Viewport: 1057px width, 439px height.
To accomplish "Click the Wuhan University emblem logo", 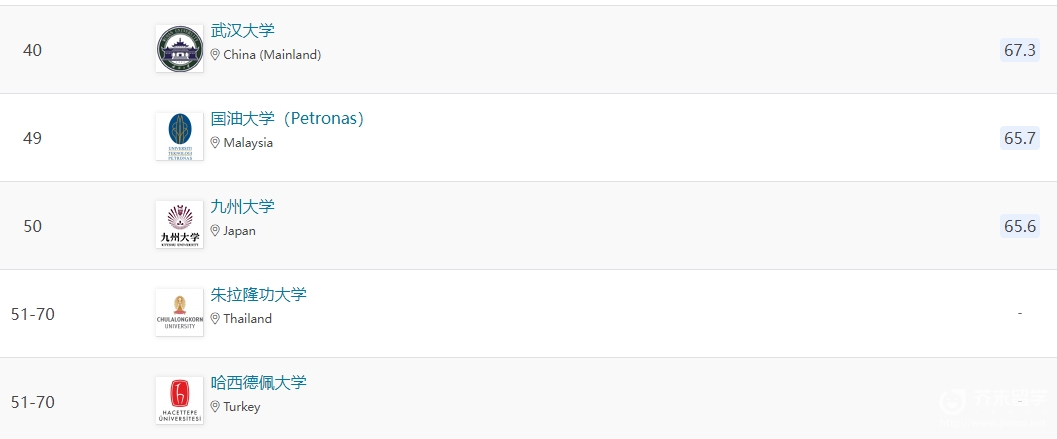I will [179, 49].
